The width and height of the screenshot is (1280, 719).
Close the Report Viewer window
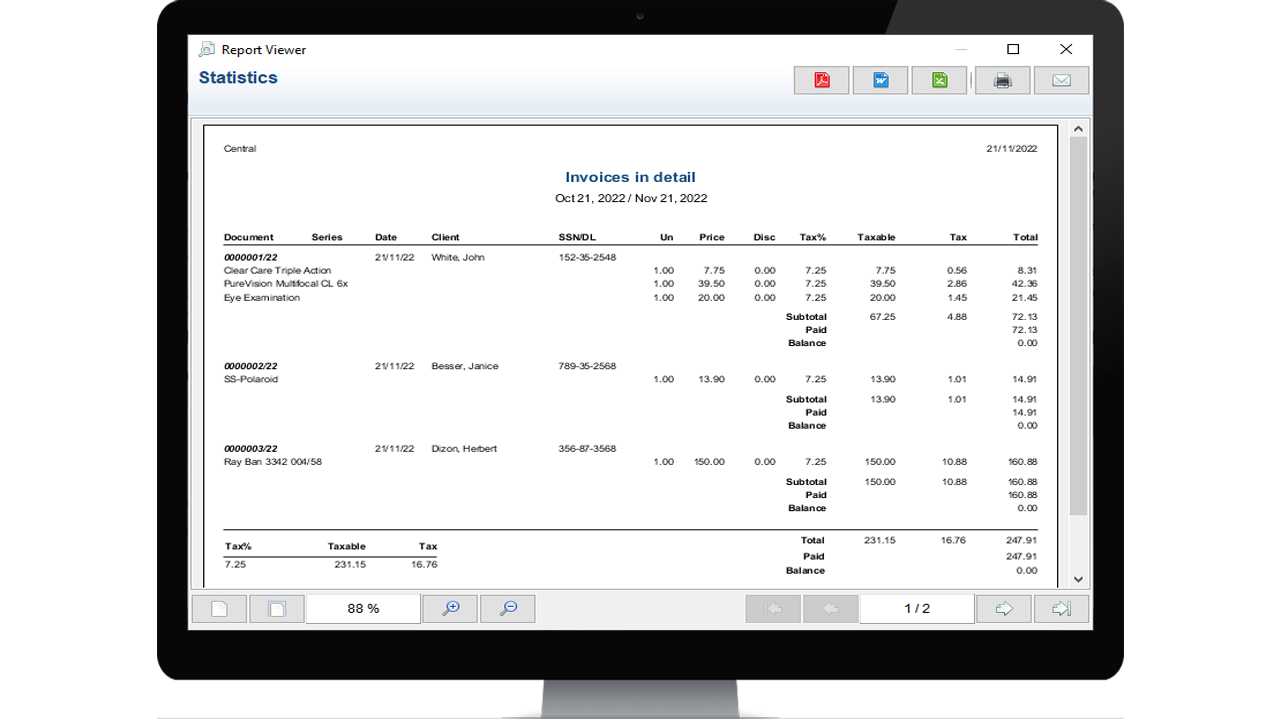[x=1066, y=49]
